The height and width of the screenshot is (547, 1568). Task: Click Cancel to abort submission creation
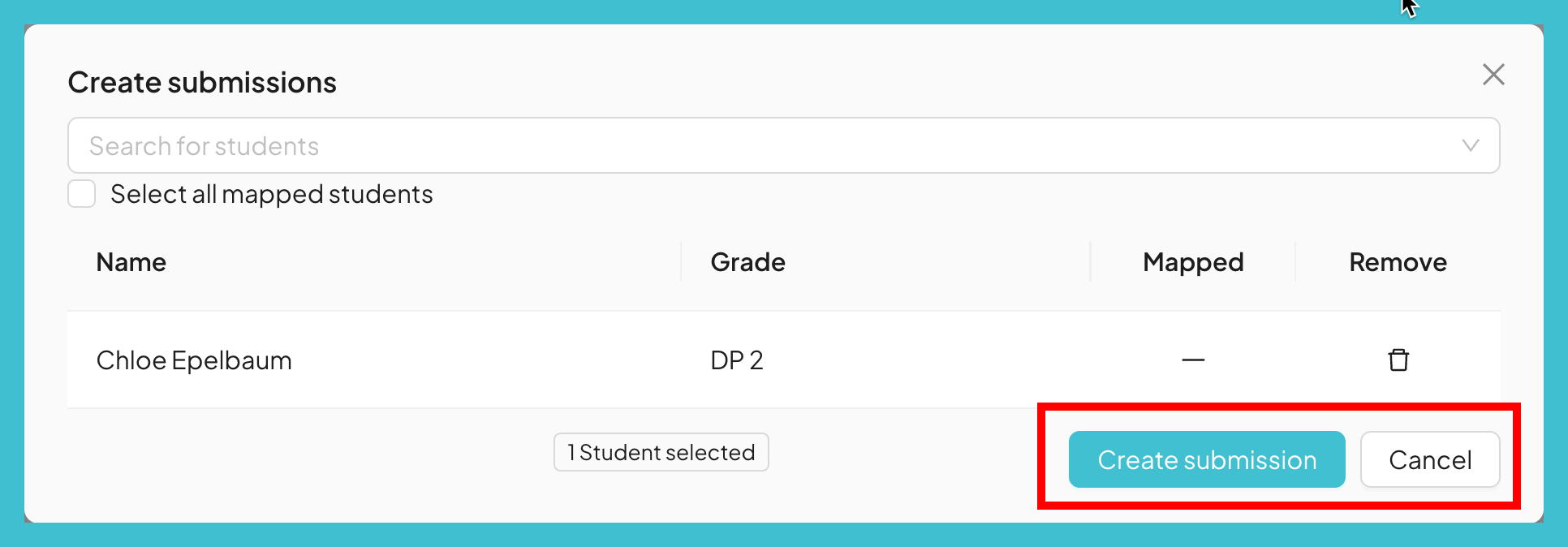tap(1430, 459)
